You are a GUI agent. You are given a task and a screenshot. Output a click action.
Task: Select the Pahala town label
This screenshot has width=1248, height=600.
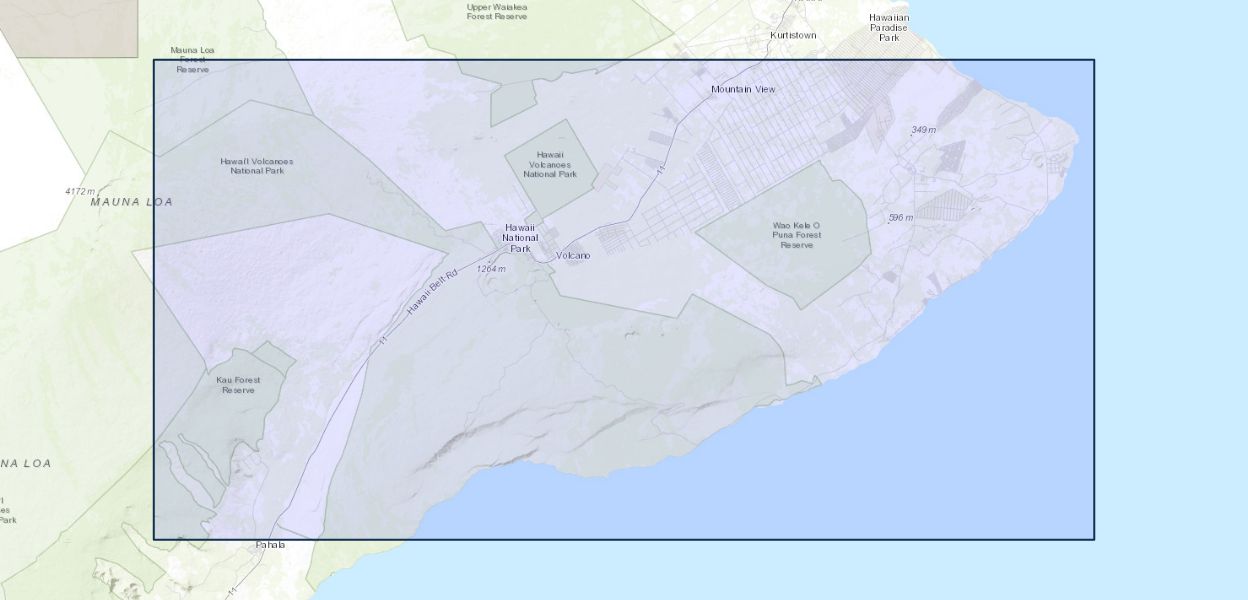(270, 545)
